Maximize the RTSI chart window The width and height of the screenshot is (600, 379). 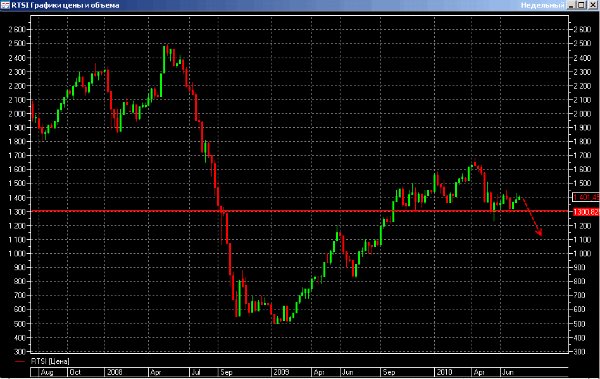tap(581, 5)
